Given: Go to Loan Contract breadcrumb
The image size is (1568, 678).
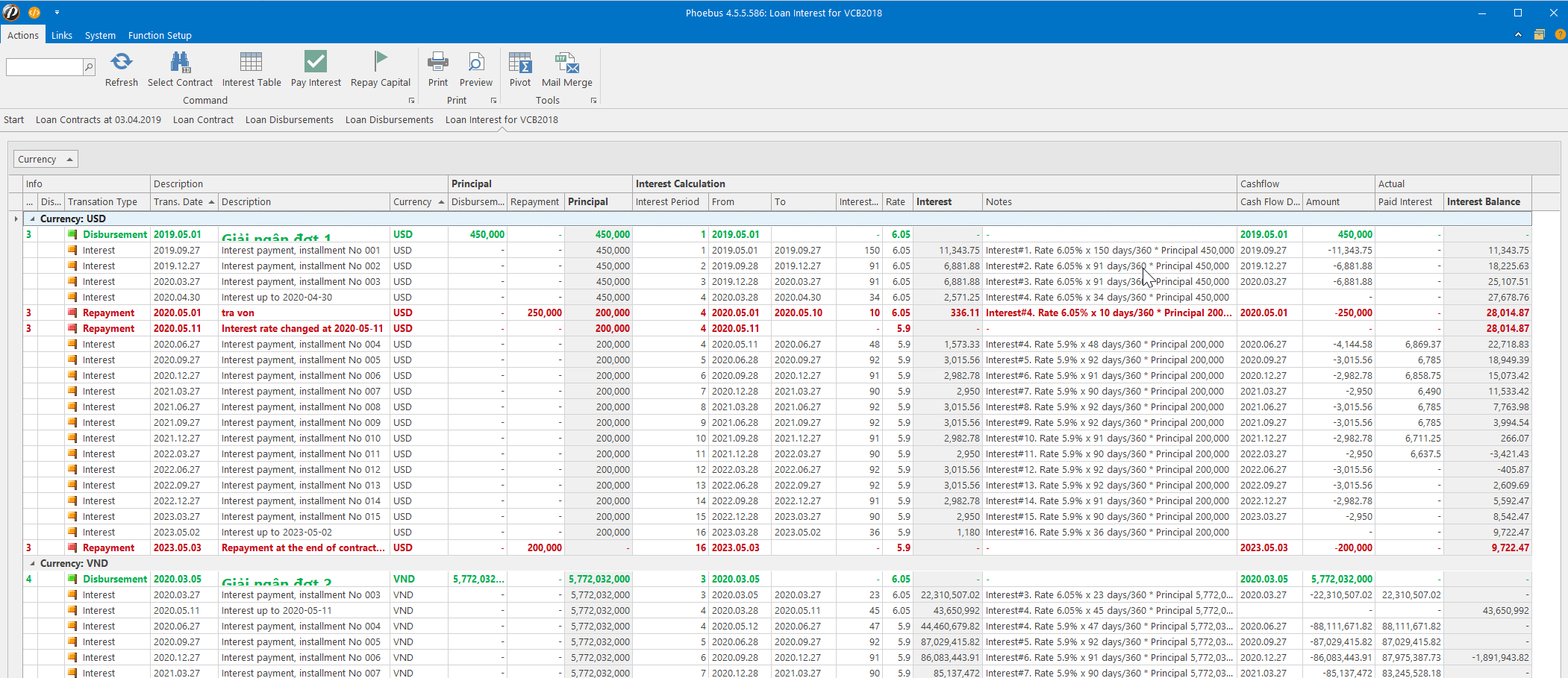Looking at the screenshot, I should 203,119.
